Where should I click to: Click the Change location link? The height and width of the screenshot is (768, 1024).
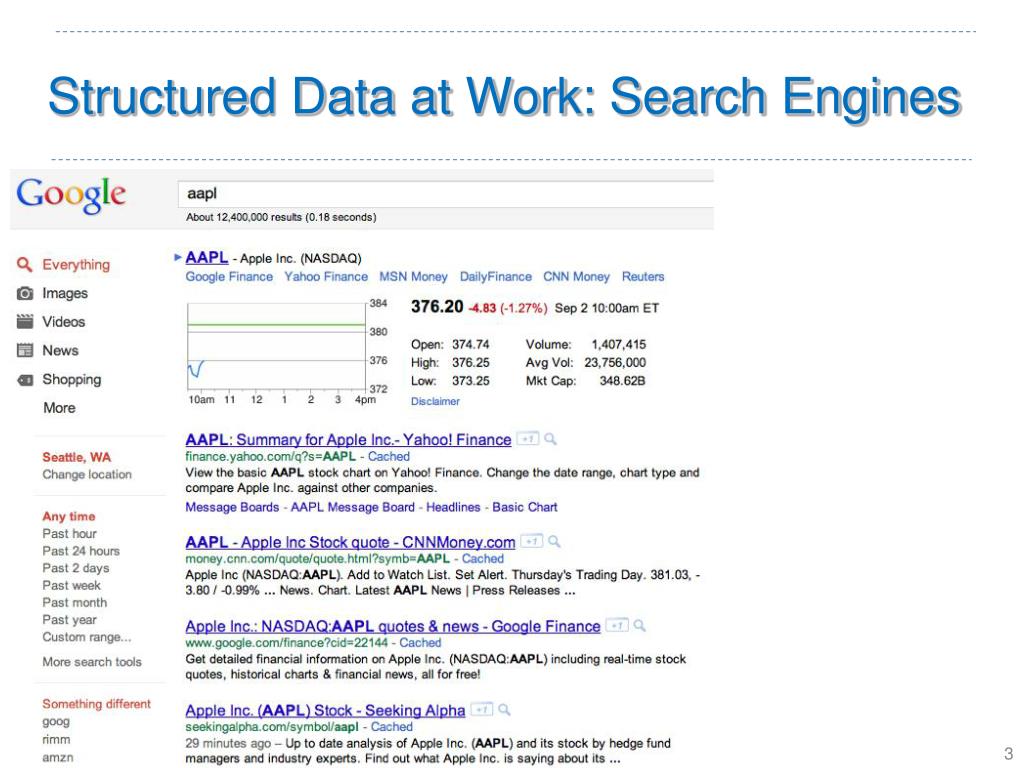click(87, 475)
